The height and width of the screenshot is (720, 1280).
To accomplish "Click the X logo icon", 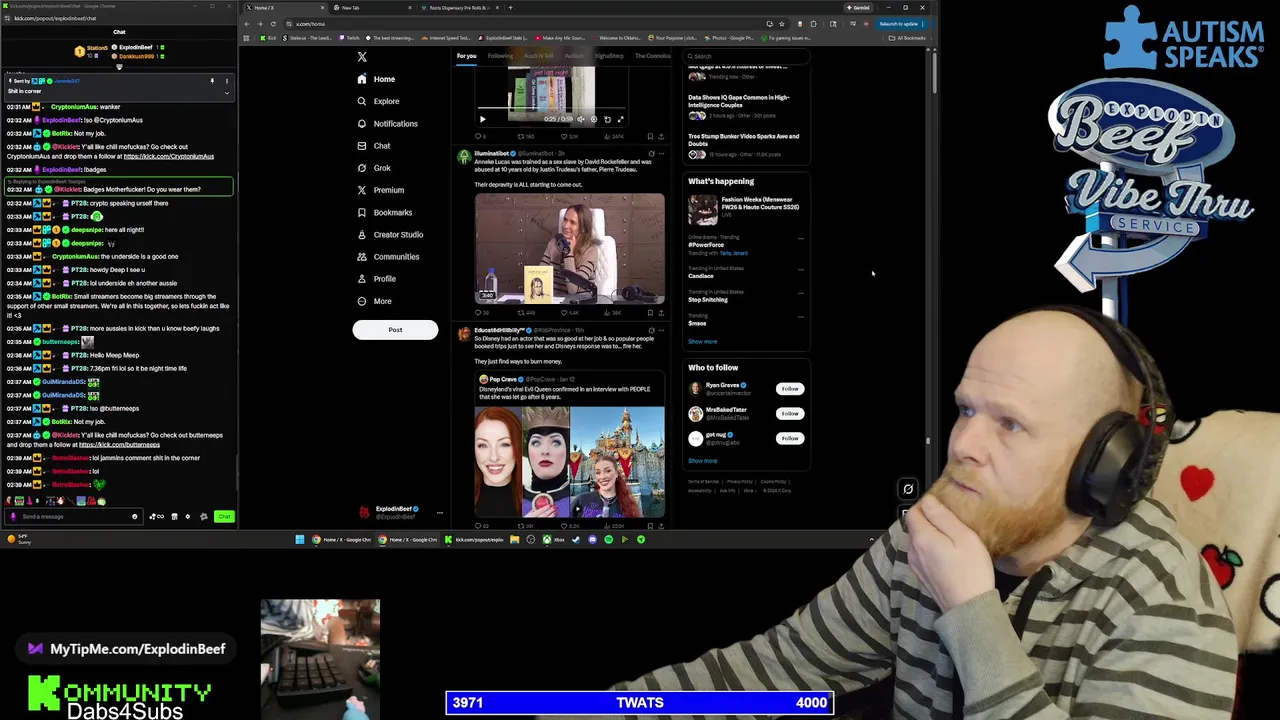I will [x=362, y=57].
